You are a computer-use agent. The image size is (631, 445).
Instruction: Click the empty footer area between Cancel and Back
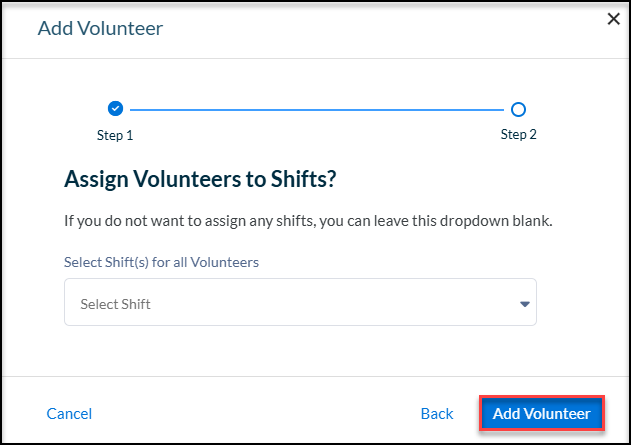[256, 414]
